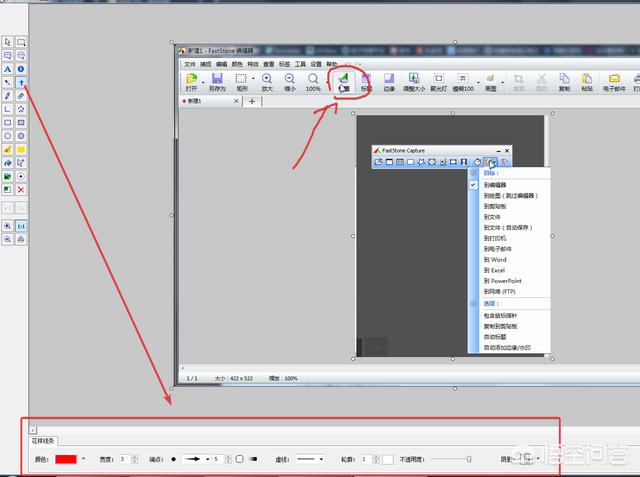The height and width of the screenshot is (477, 640).
Task: Toggle 包含鼠标指针 option in menu
Action: click(503, 315)
